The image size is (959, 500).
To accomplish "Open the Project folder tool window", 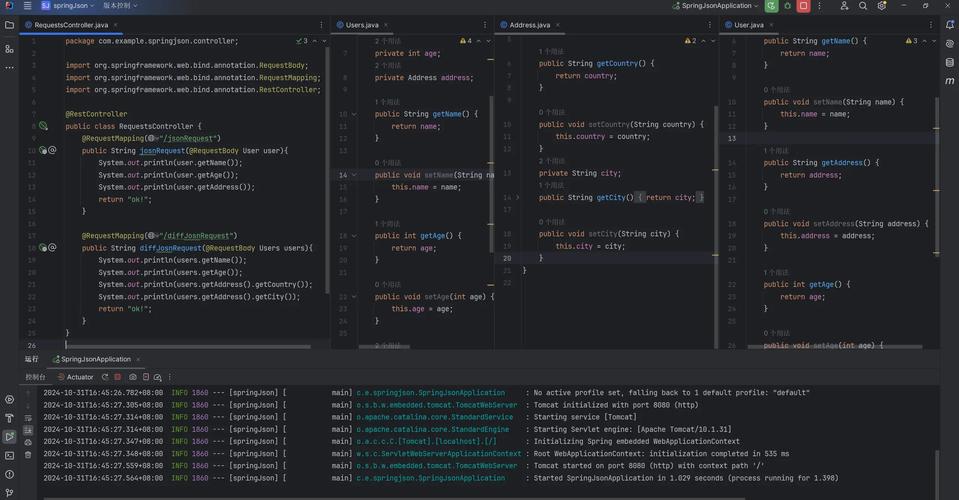I will tap(9, 25).
